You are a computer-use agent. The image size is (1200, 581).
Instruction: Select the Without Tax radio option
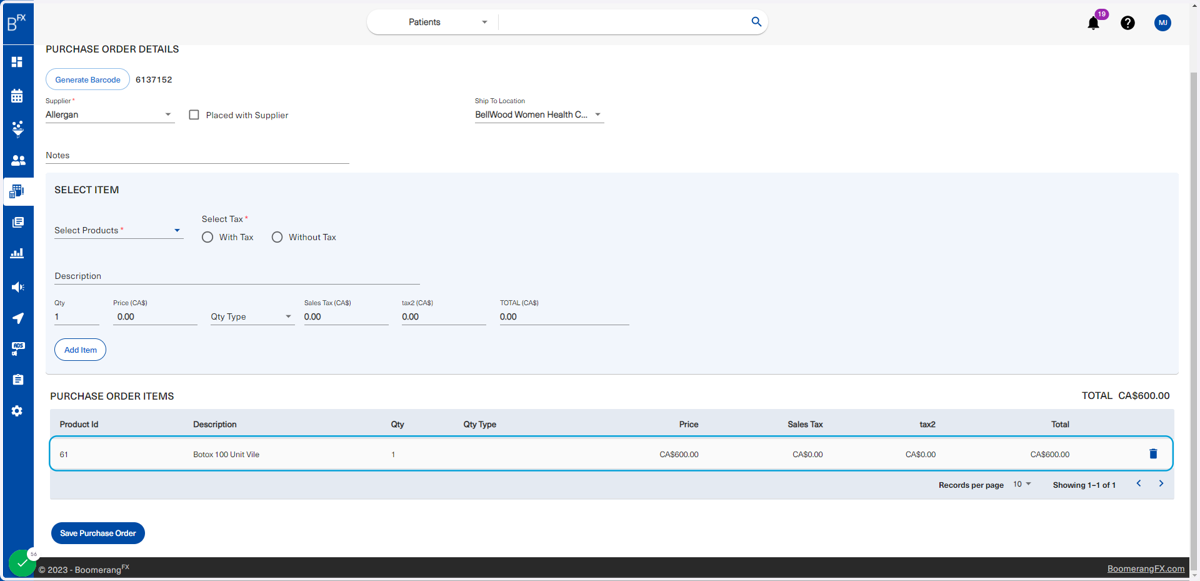[277, 237]
